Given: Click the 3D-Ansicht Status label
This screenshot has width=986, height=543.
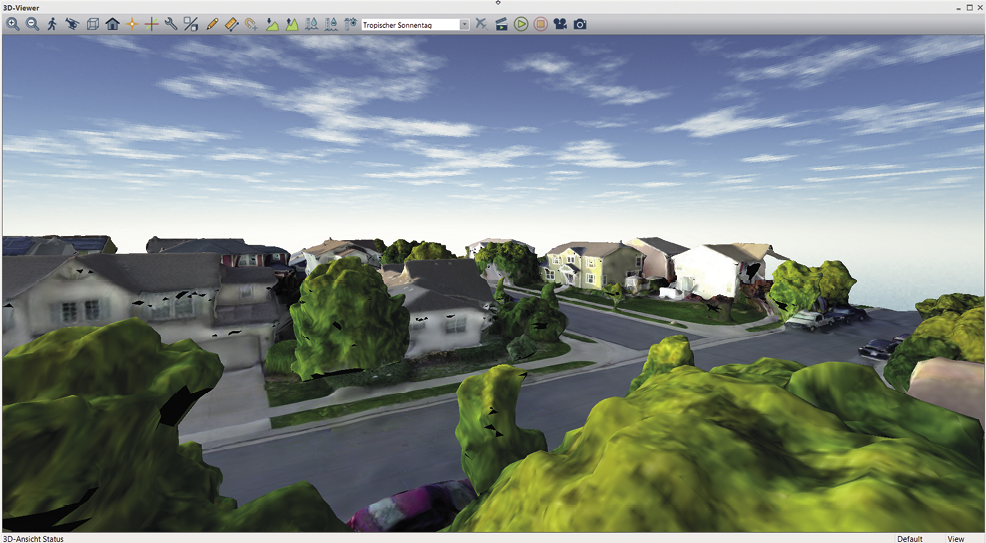Looking at the screenshot, I should pos(33,539).
